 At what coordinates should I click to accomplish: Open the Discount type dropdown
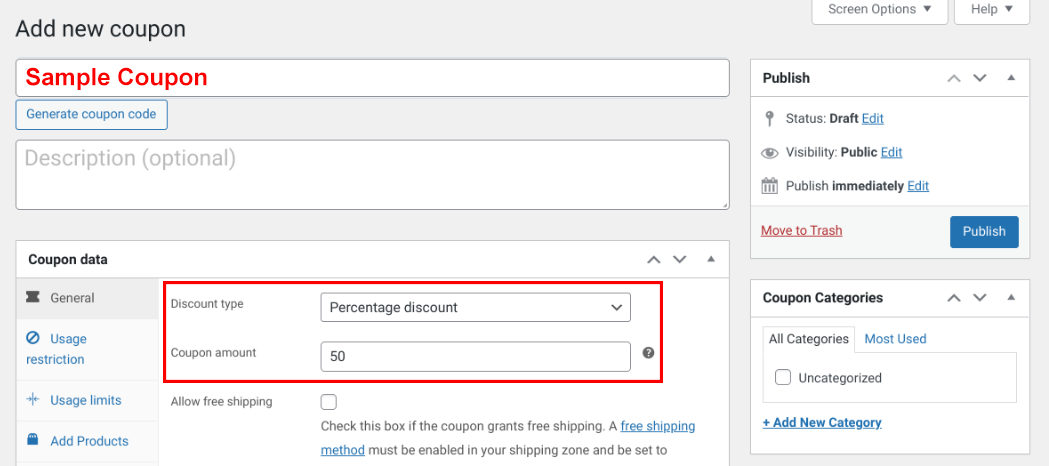coord(475,307)
